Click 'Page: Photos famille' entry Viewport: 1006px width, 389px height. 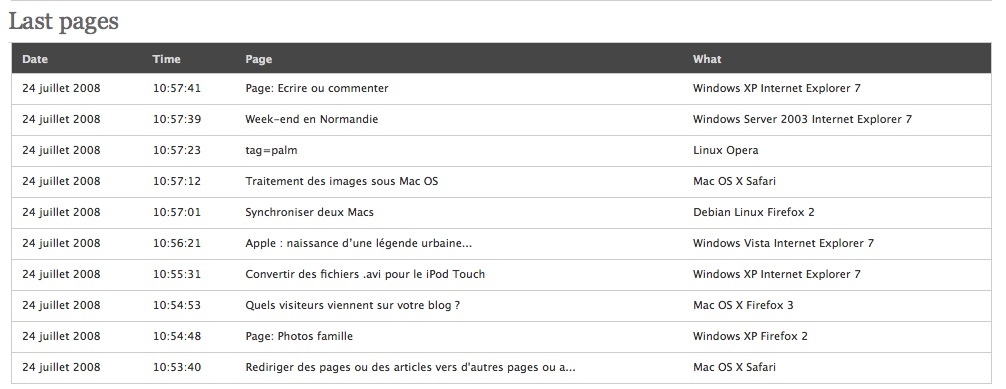(x=299, y=336)
